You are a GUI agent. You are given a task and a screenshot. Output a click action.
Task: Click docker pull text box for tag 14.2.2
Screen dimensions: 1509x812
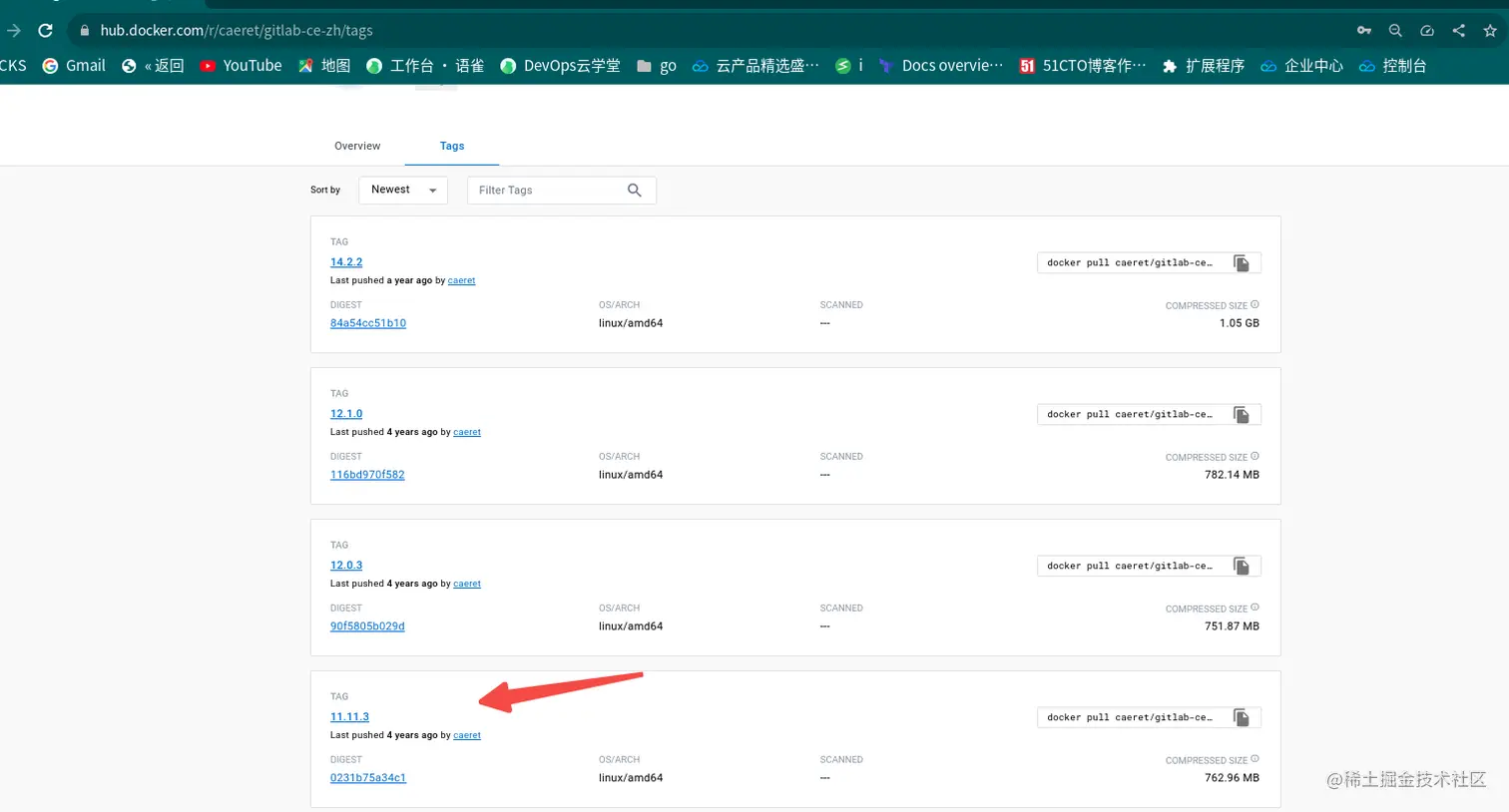(1130, 263)
